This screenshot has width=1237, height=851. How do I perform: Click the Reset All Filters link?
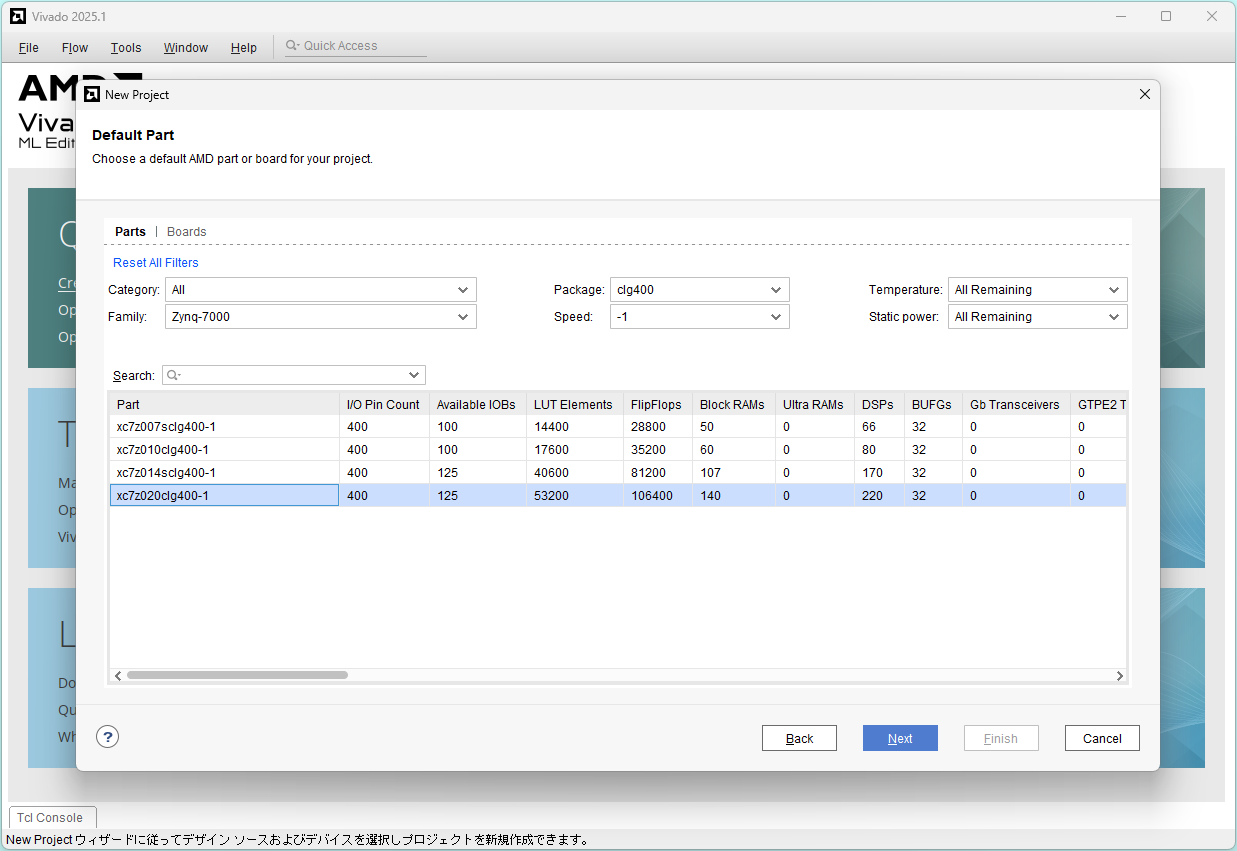coord(156,263)
